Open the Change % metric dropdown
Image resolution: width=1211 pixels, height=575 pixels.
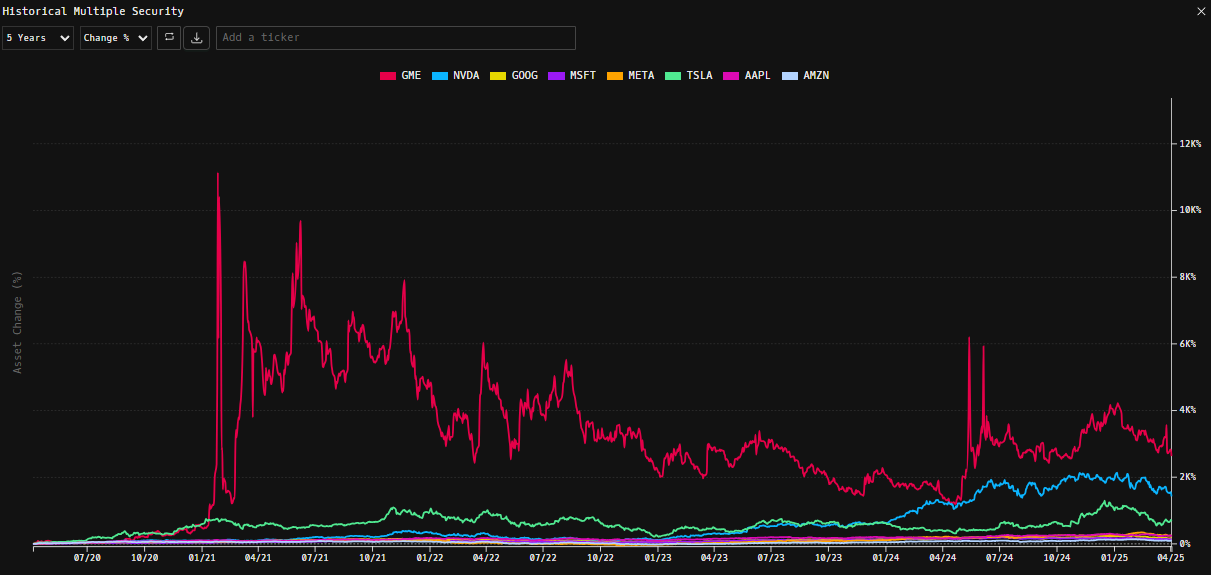(116, 38)
